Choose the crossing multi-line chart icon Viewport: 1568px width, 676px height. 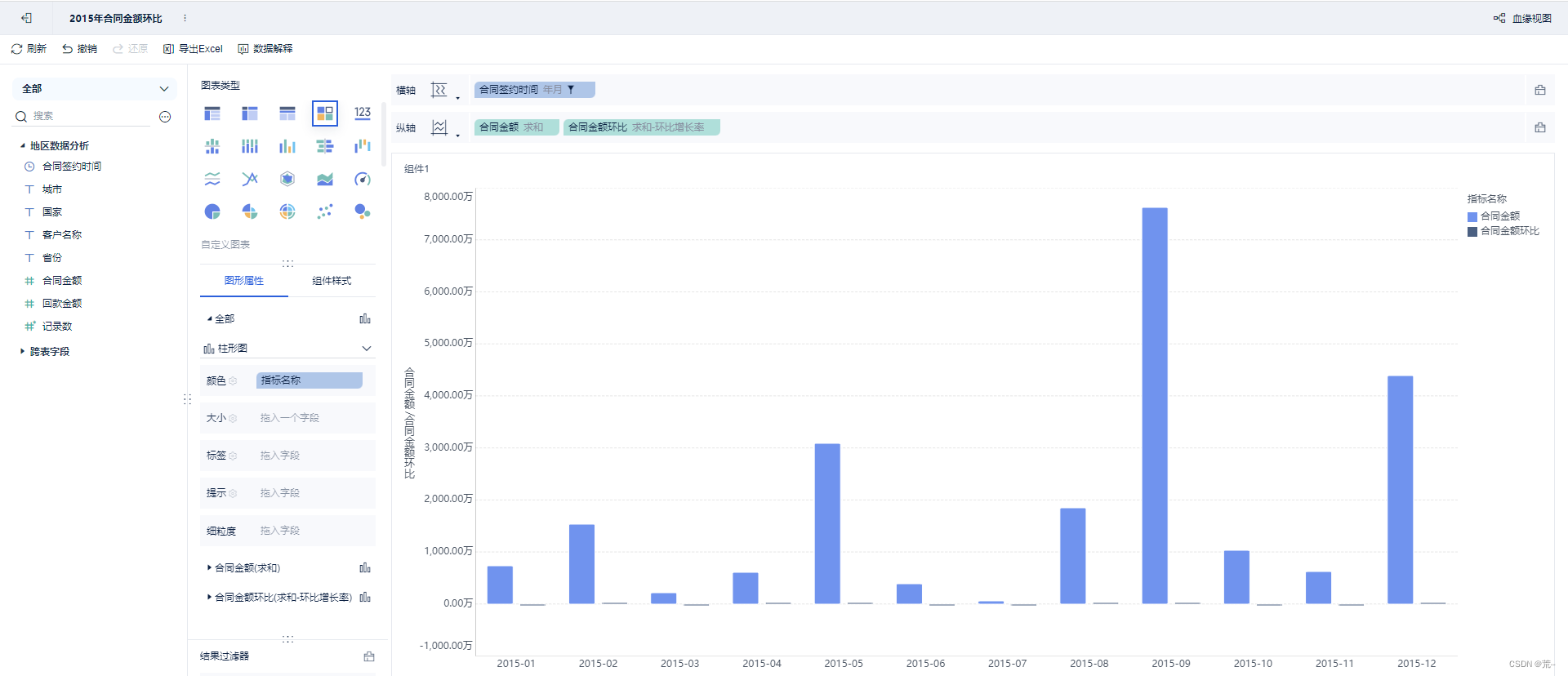(250, 179)
